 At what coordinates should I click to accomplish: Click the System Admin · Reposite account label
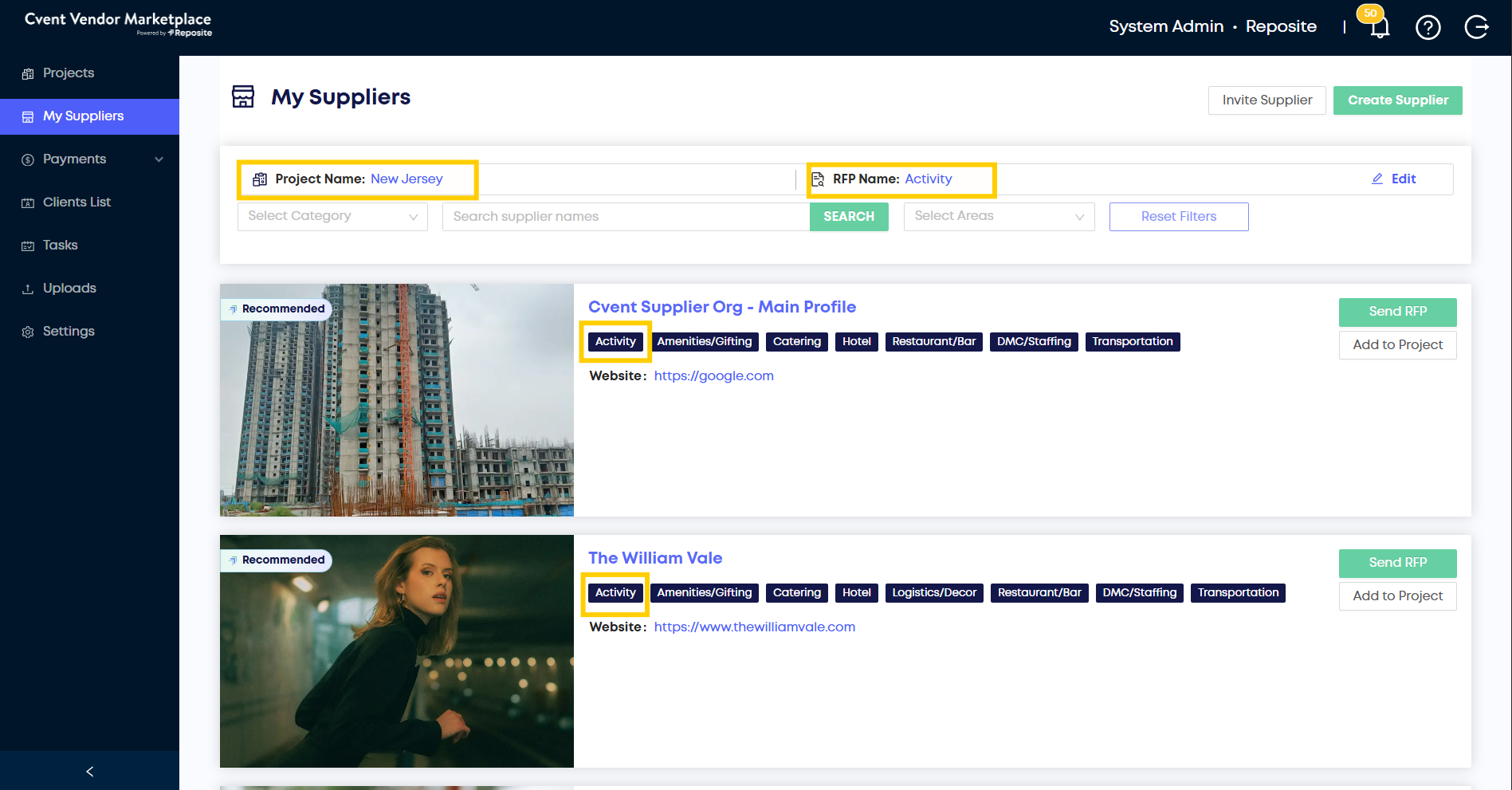[x=1212, y=26]
